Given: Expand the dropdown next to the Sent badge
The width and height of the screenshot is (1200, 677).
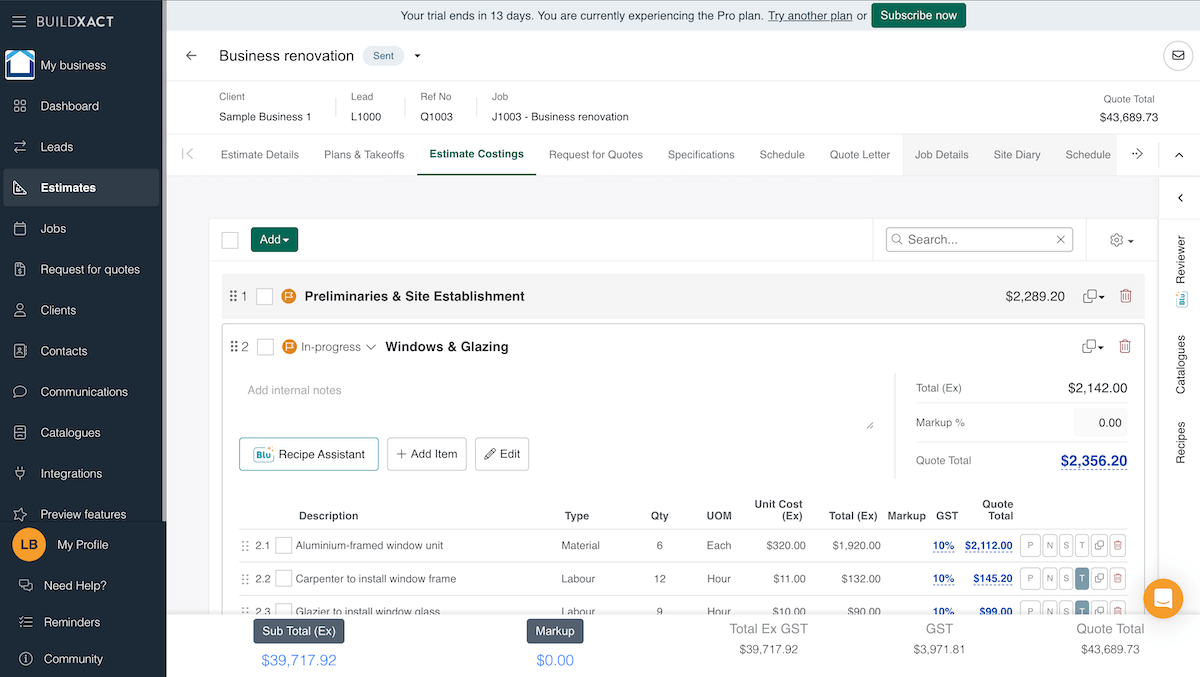Looking at the screenshot, I should point(417,56).
